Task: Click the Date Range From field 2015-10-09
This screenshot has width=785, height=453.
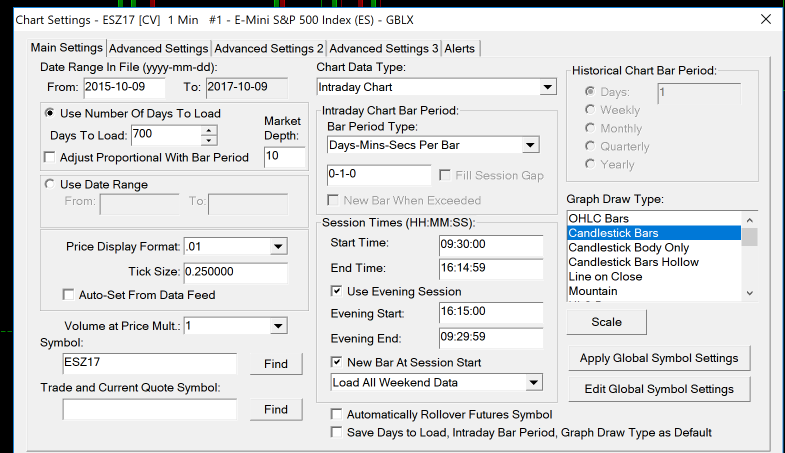Action: coord(124,87)
